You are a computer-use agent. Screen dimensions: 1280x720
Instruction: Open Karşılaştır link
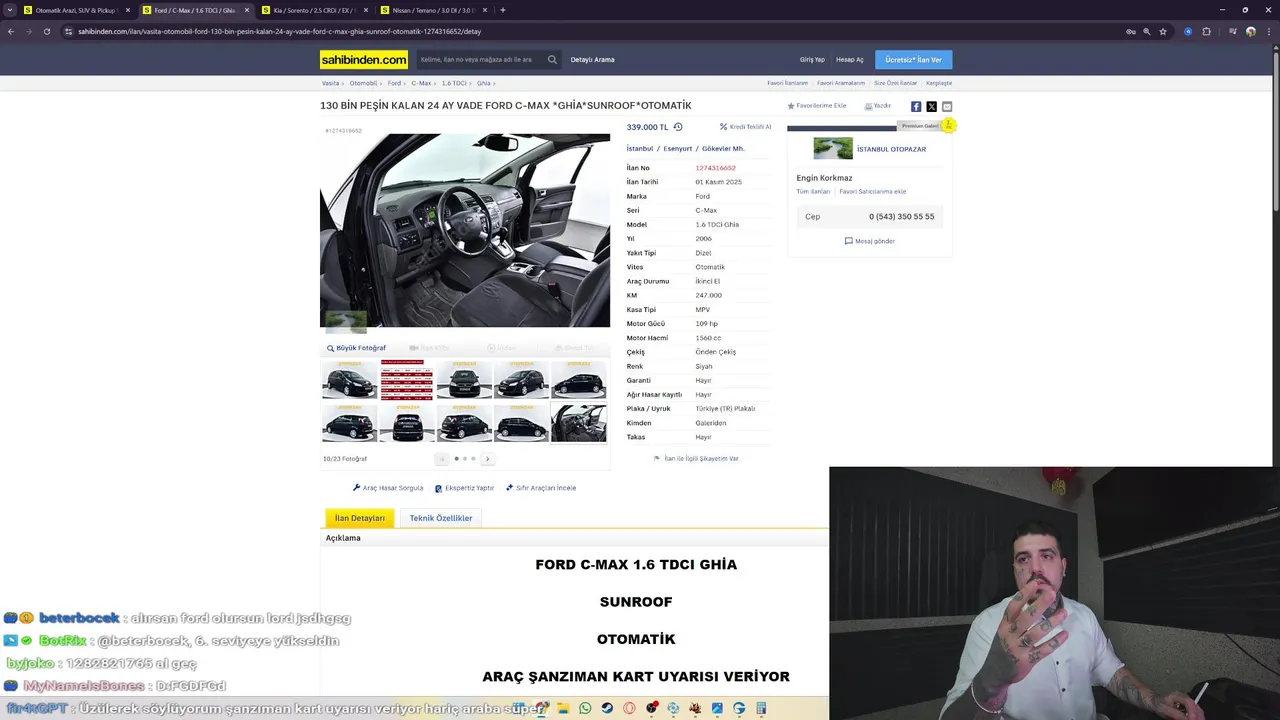tap(939, 83)
